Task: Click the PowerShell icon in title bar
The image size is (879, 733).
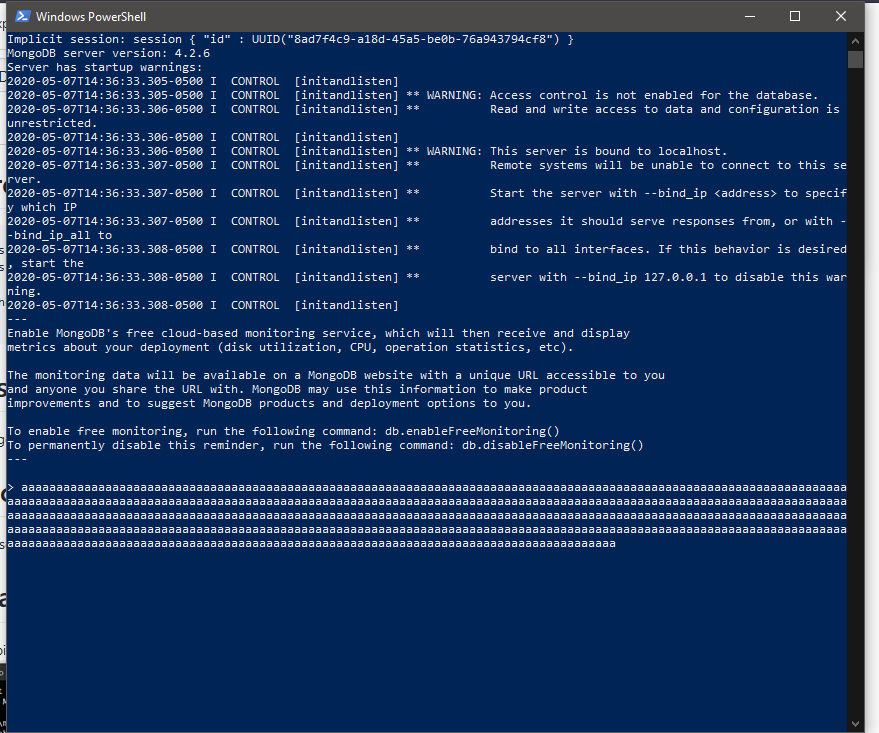Action: (22, 16)
